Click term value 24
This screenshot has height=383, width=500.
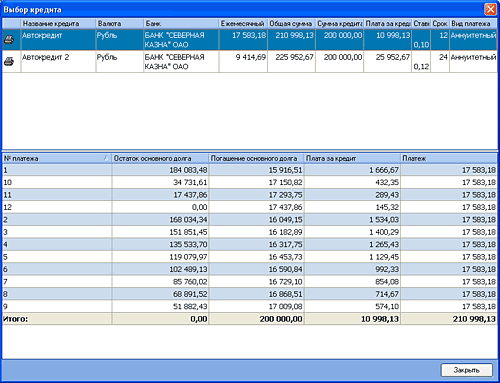click(443, 57)
